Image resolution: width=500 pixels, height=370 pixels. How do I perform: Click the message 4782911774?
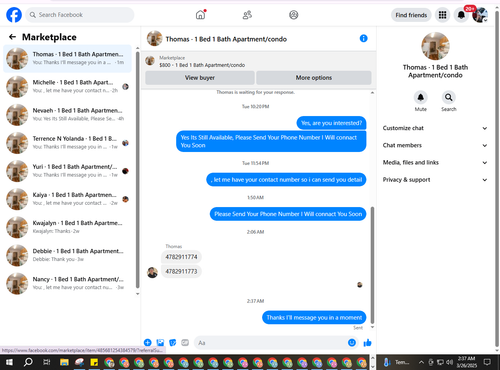pyautogui.click(x=181, y=257)
